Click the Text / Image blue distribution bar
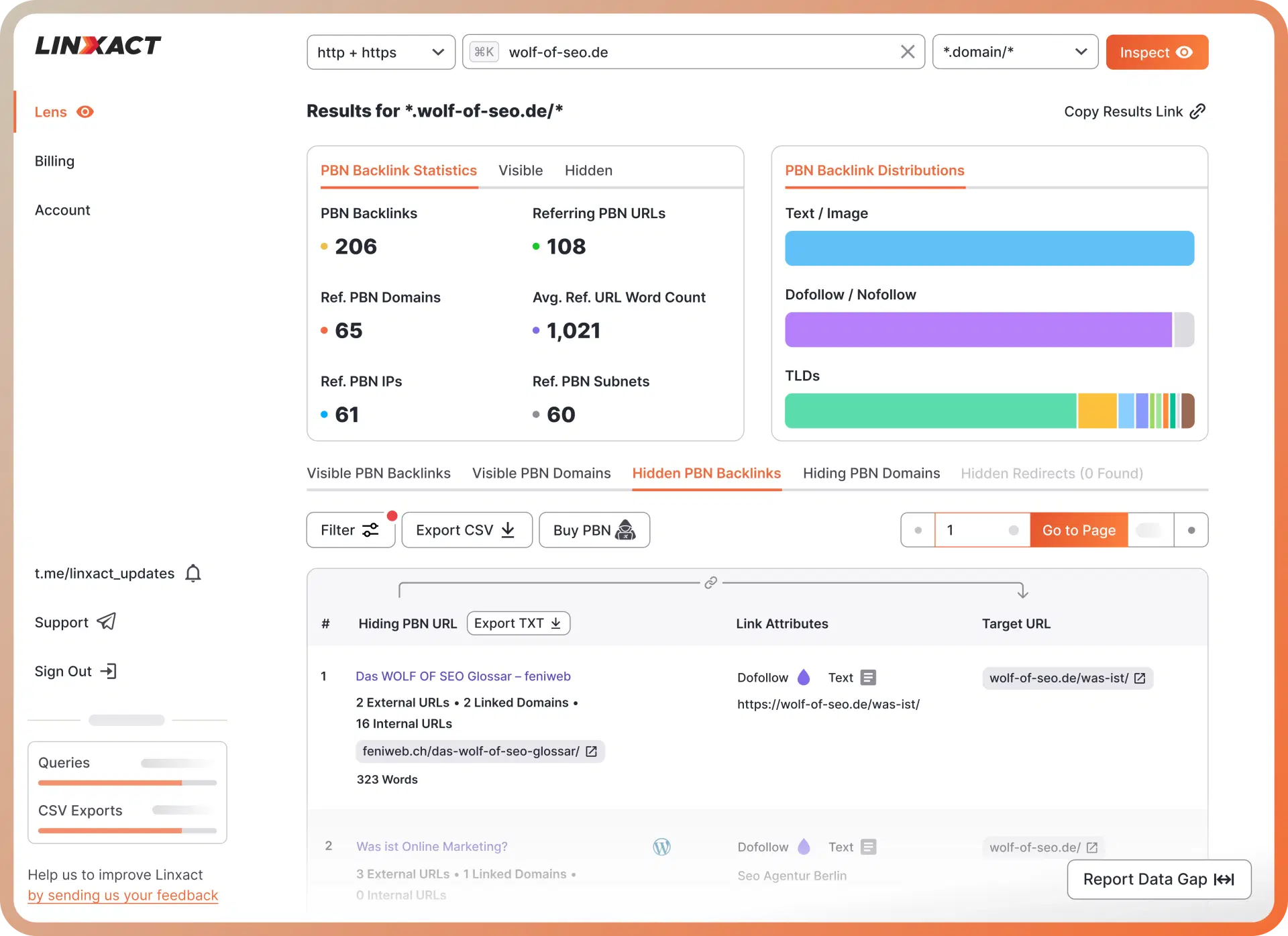This screenshot has width=1288, height=936. tap(989, 248)
